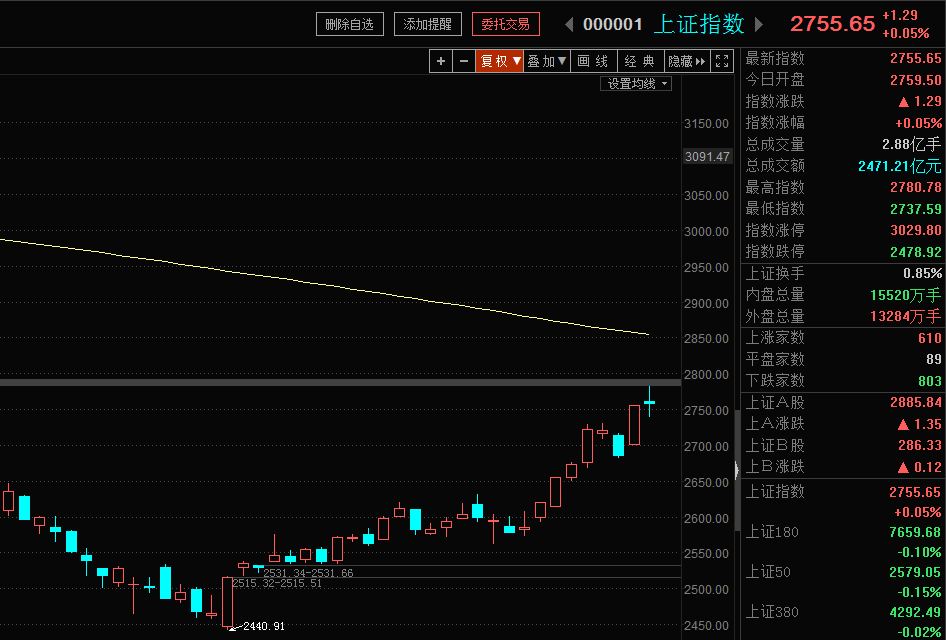The height and width of the screenshot is (640, 946).
Task: Select the 画线 drawing tool
Action: tap(592, 61)
